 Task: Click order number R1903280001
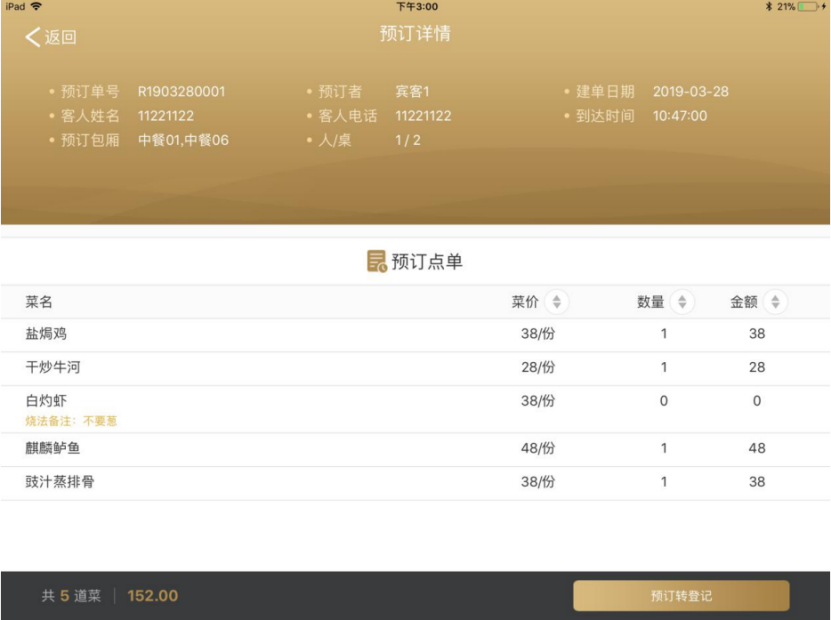[182, 92]
